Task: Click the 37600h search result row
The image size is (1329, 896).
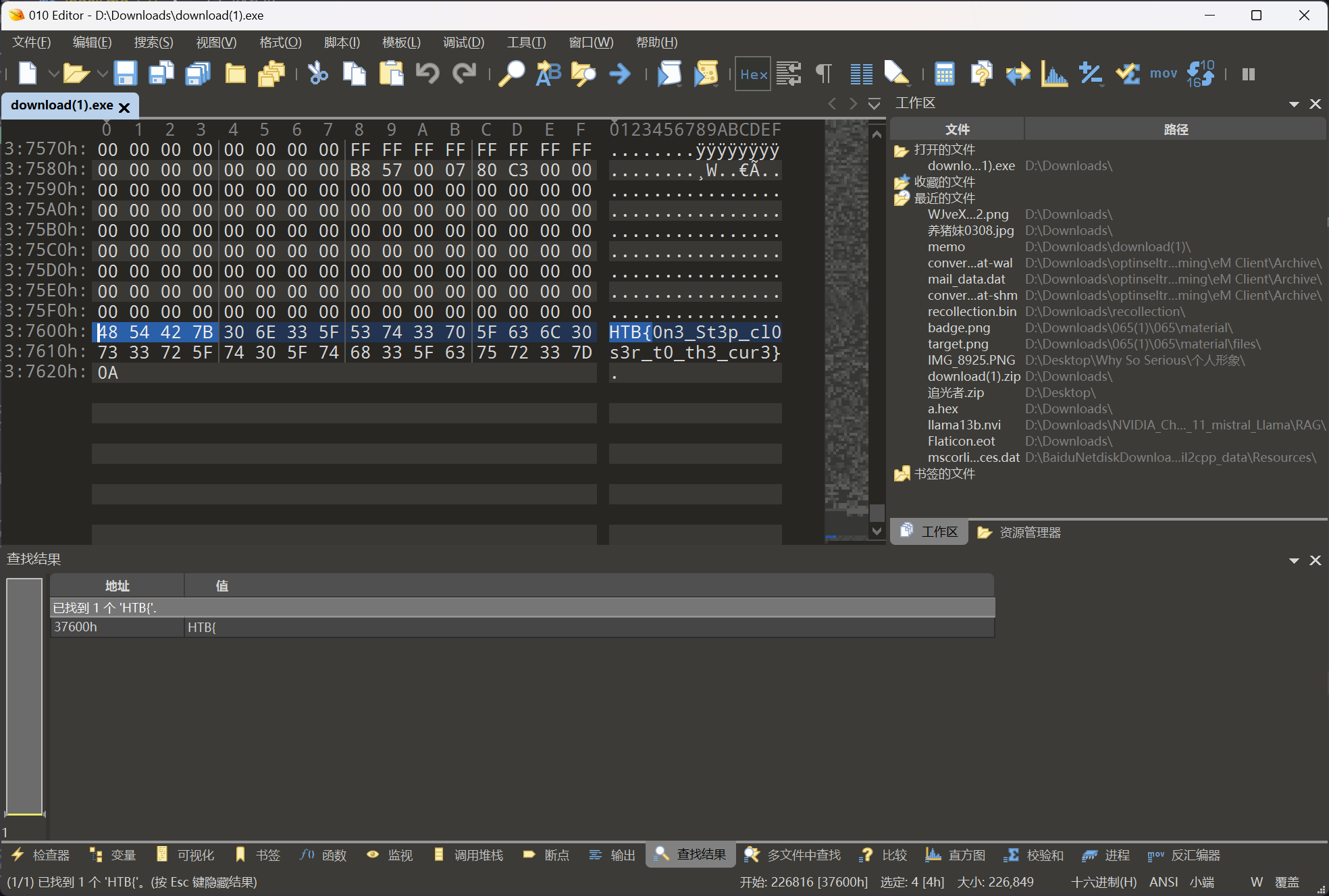Action: 522,627
